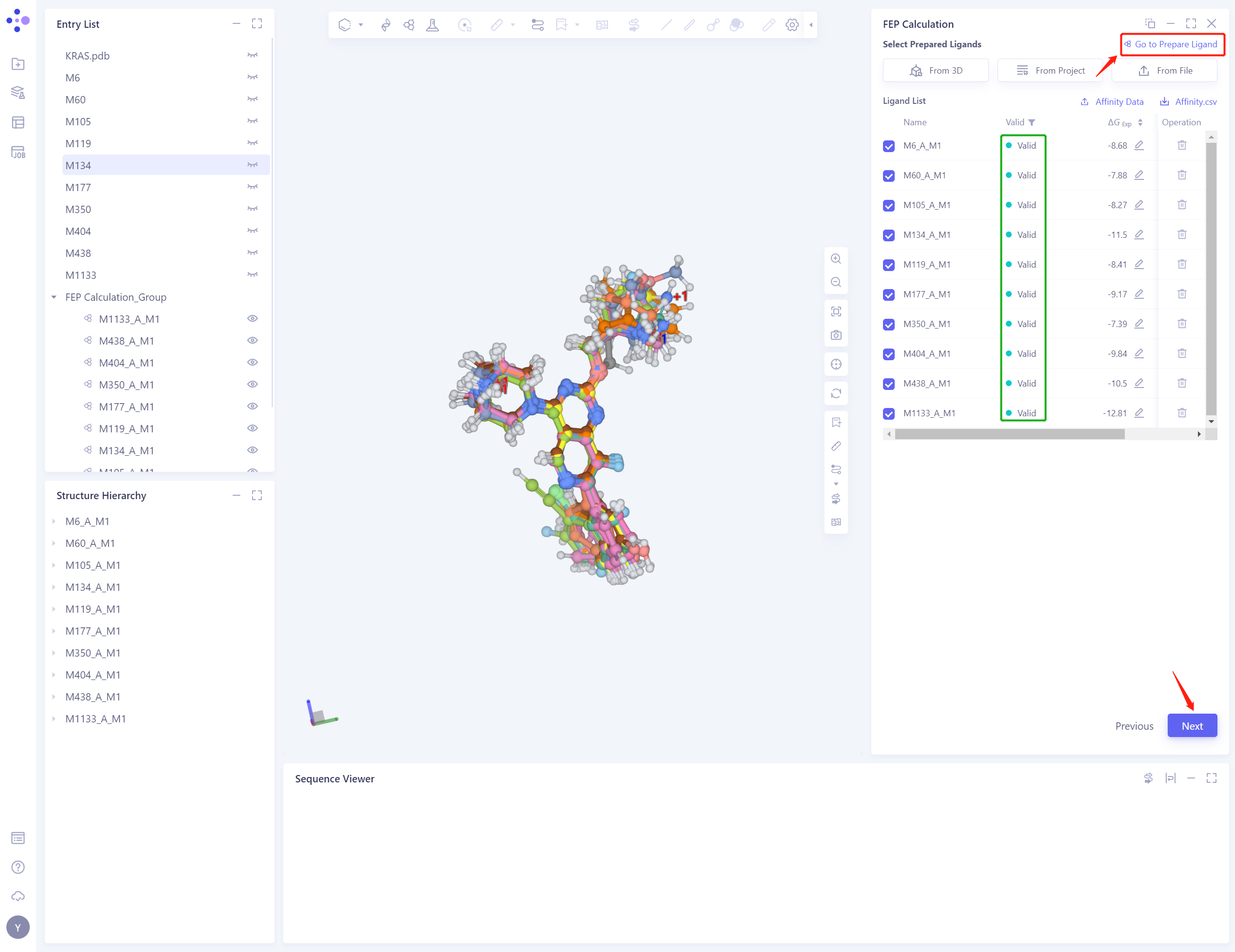Viewport: 1235px width, 952px height.
Task: Click the fit-to-screen icon in viewer
Action: point(836,311)
